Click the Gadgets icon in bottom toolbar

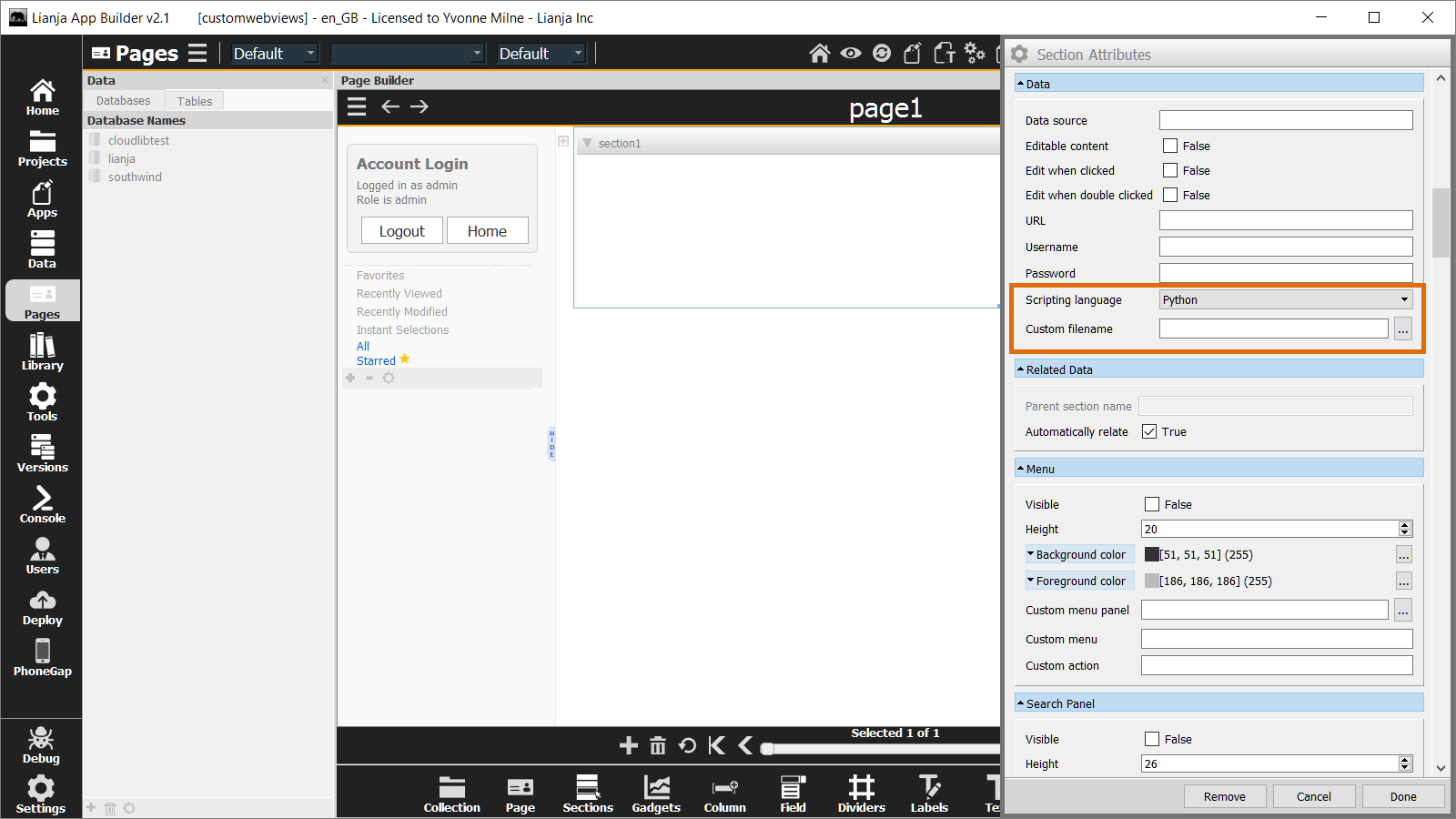point(656,793)
